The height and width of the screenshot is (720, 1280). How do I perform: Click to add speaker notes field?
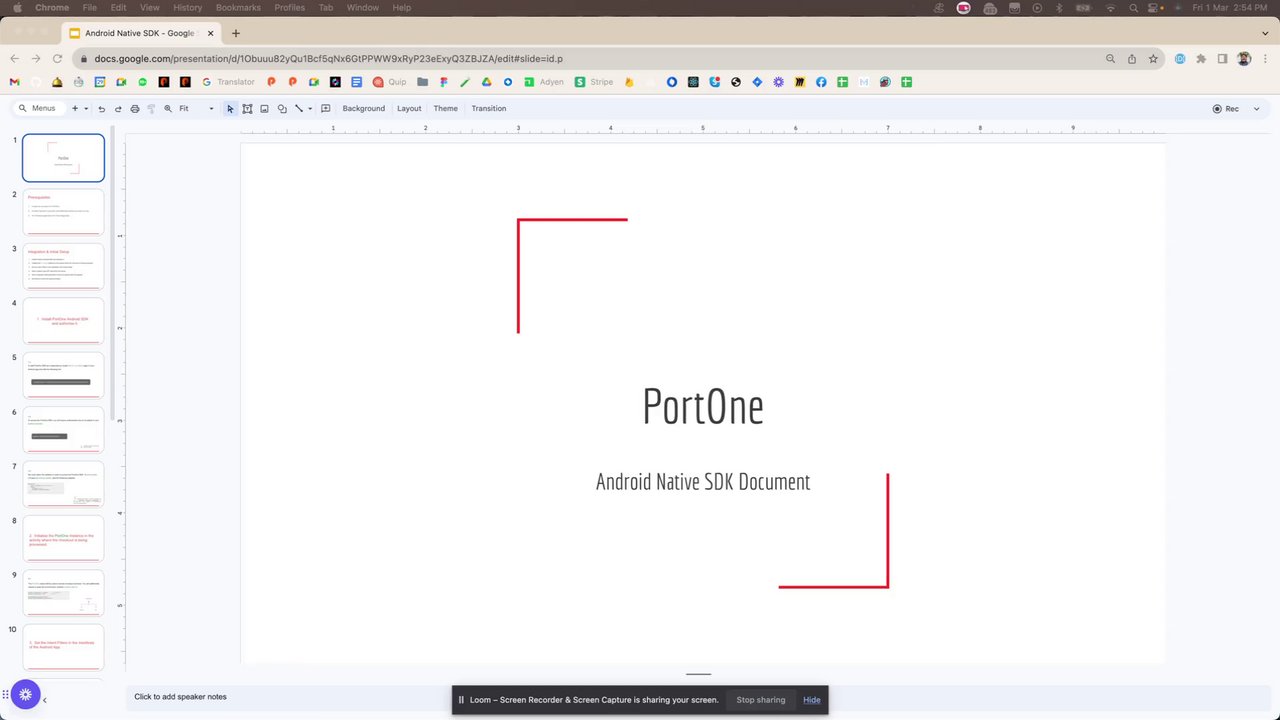click(181, 697)
